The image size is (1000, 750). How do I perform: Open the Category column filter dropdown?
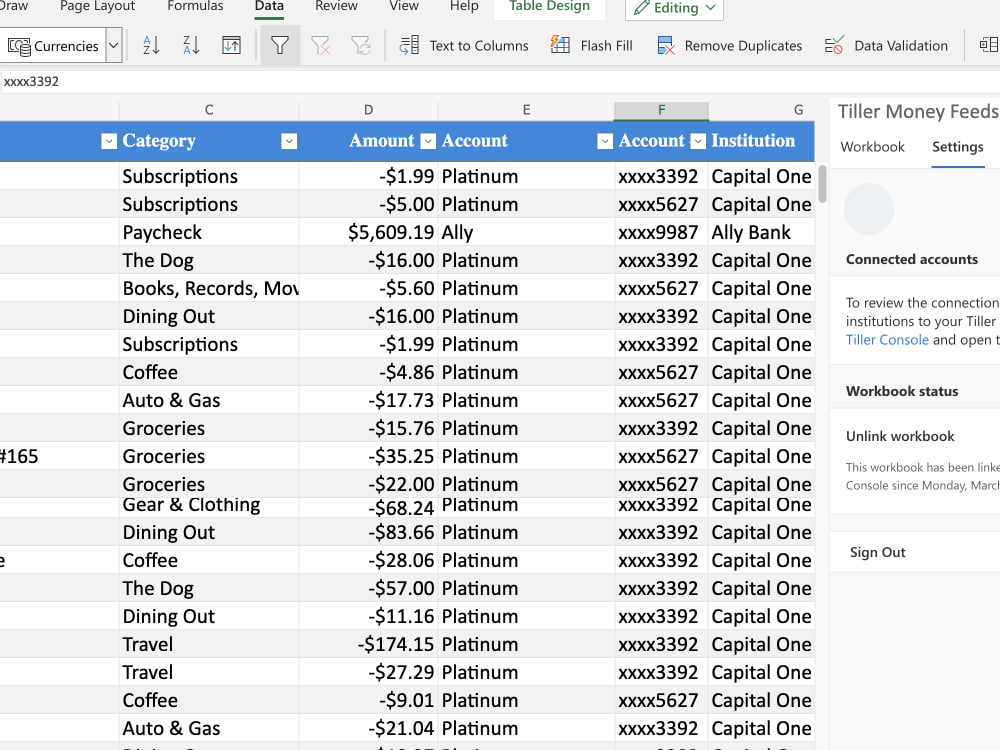[x=289, y=142]
